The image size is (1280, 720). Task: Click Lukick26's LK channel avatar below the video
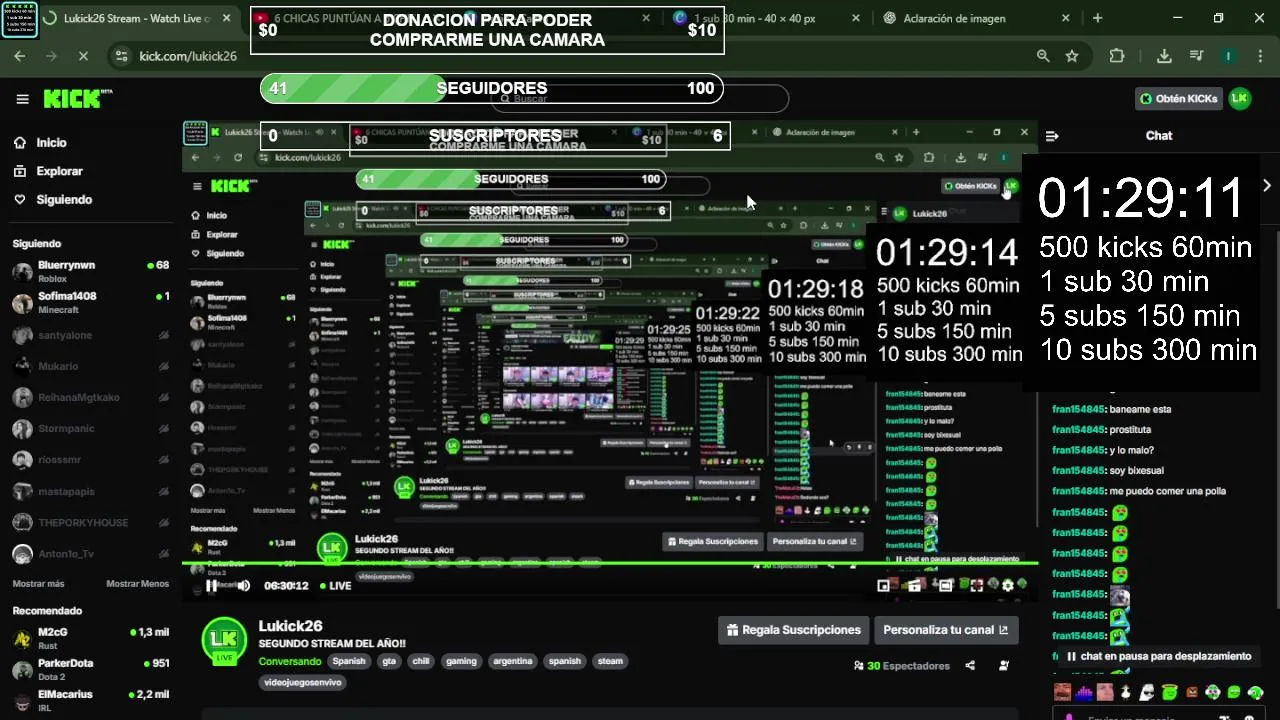(224, 641)
